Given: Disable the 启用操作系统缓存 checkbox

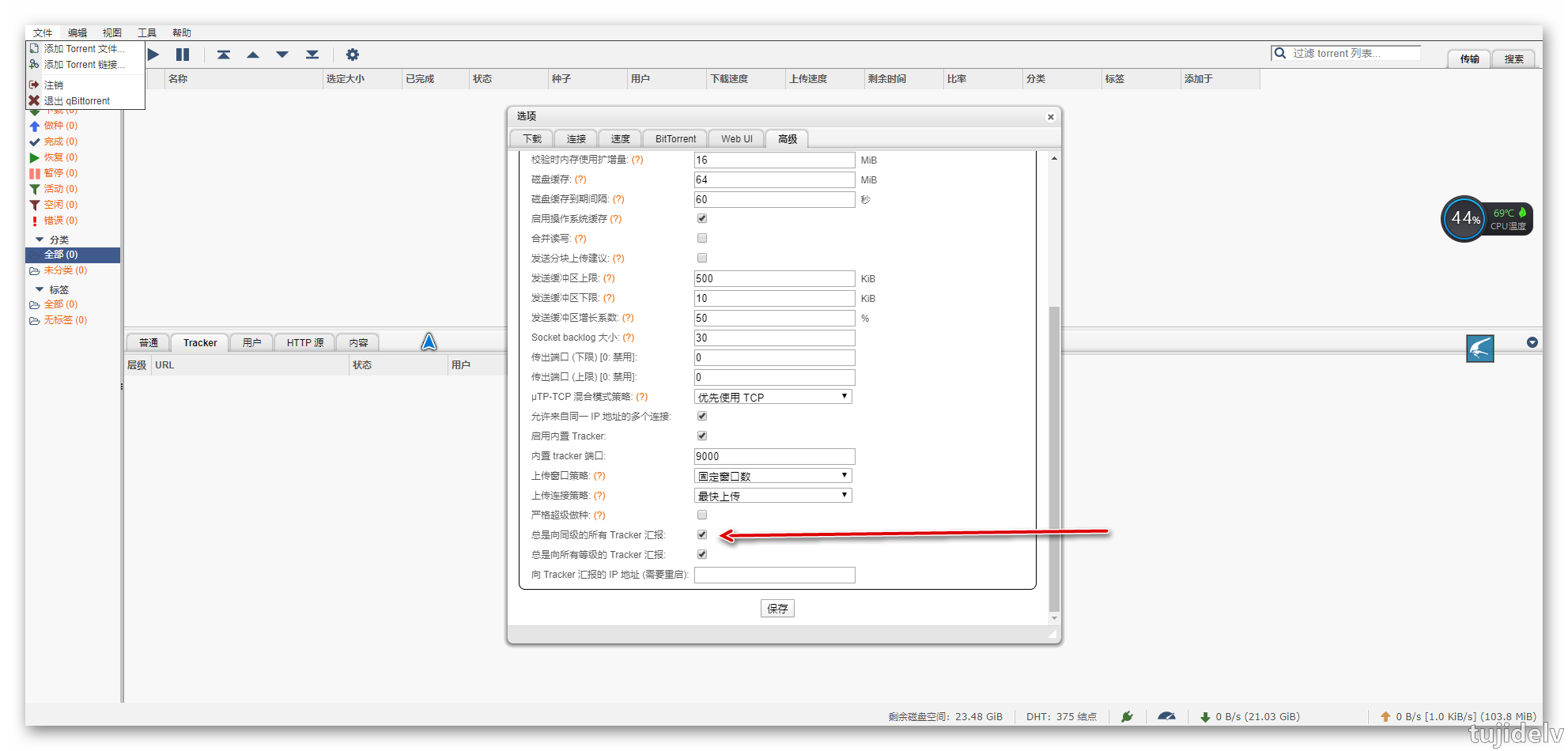Looking at the screenshot, I should pyautogui.click(x=702, y=219).
